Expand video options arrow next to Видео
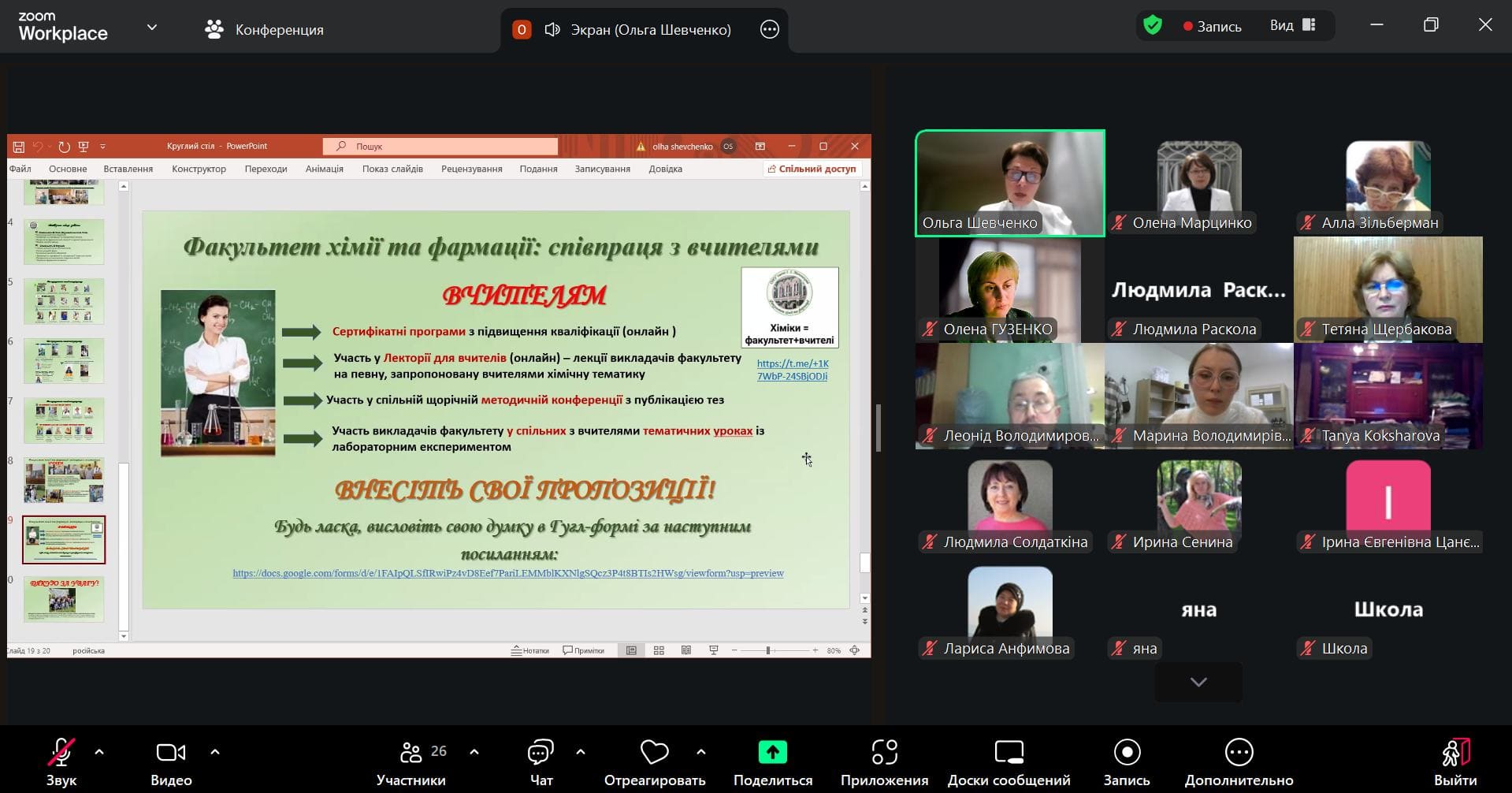This screenshot has height=793, width=1512. pyautogui.click(x=215, y=752)
